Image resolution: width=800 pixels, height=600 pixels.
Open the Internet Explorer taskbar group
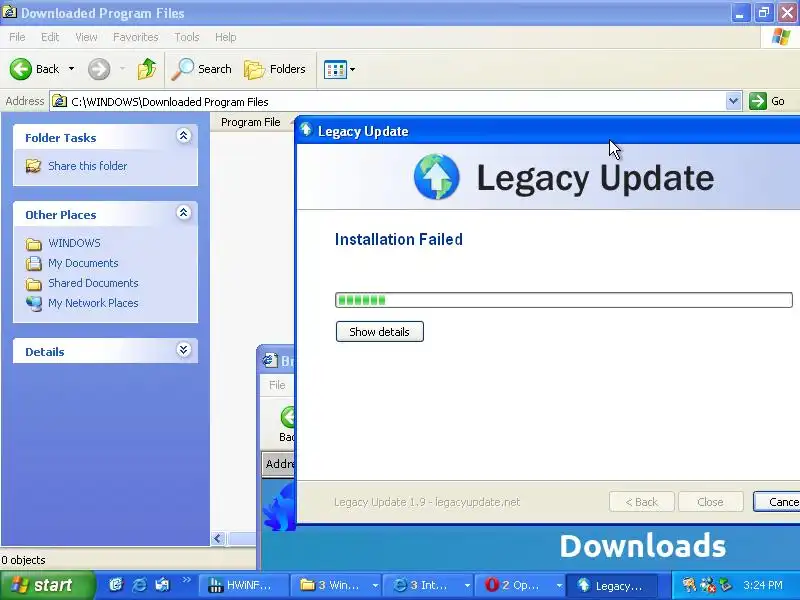(x=428, y=585)
